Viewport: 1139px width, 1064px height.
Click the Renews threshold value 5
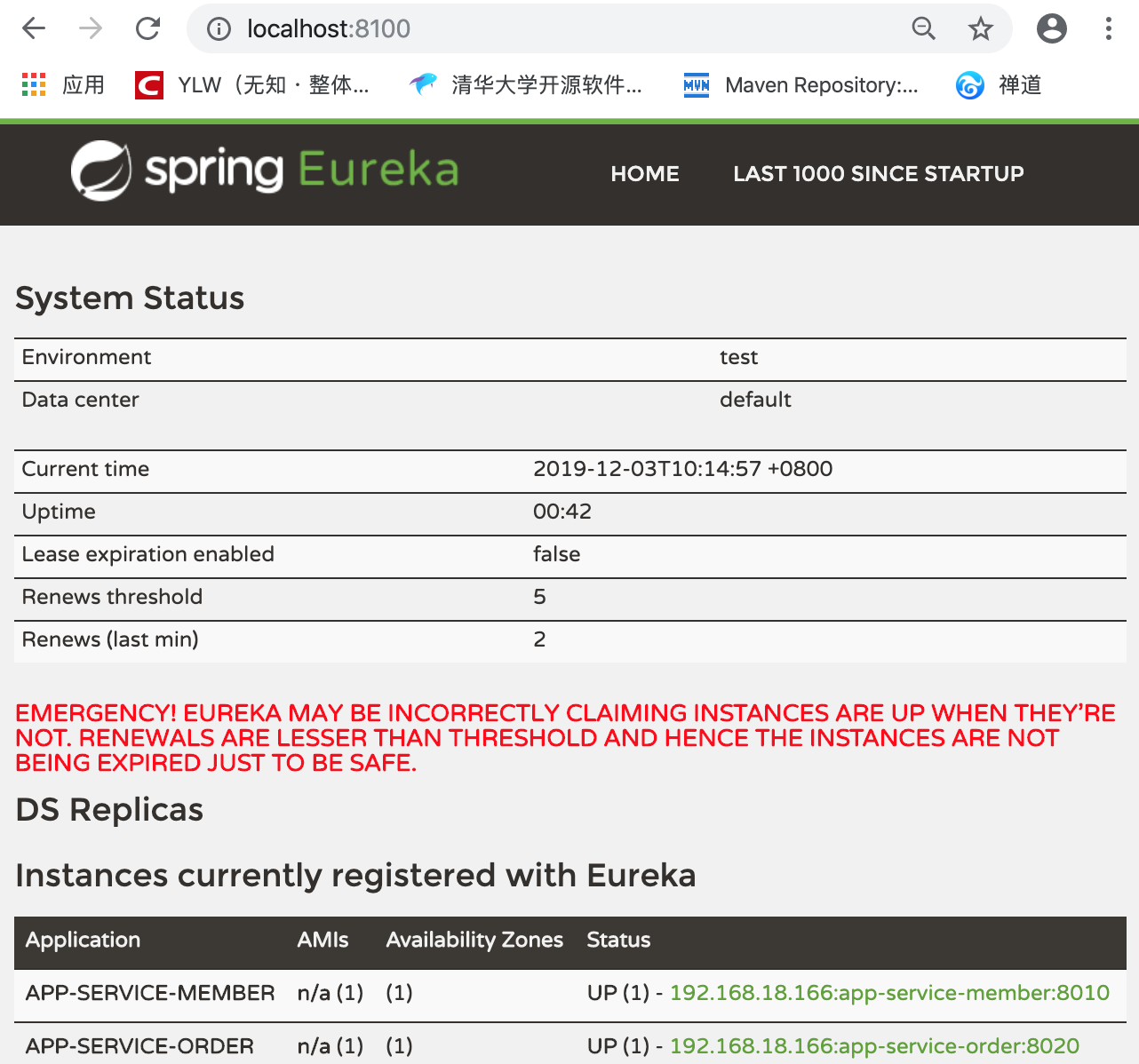pos(539,597)
